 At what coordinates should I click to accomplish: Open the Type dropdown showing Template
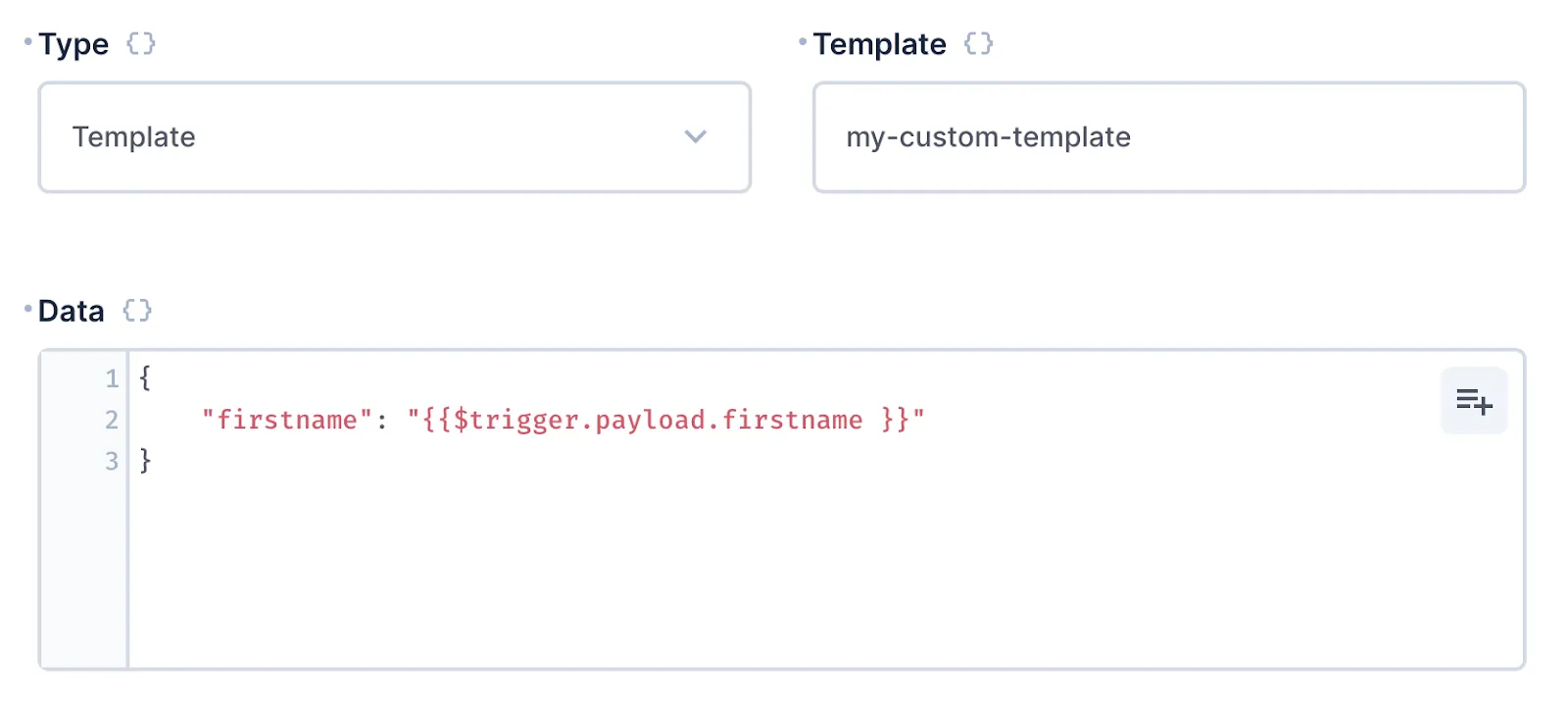pyautogui.click(x=394, y=137)
